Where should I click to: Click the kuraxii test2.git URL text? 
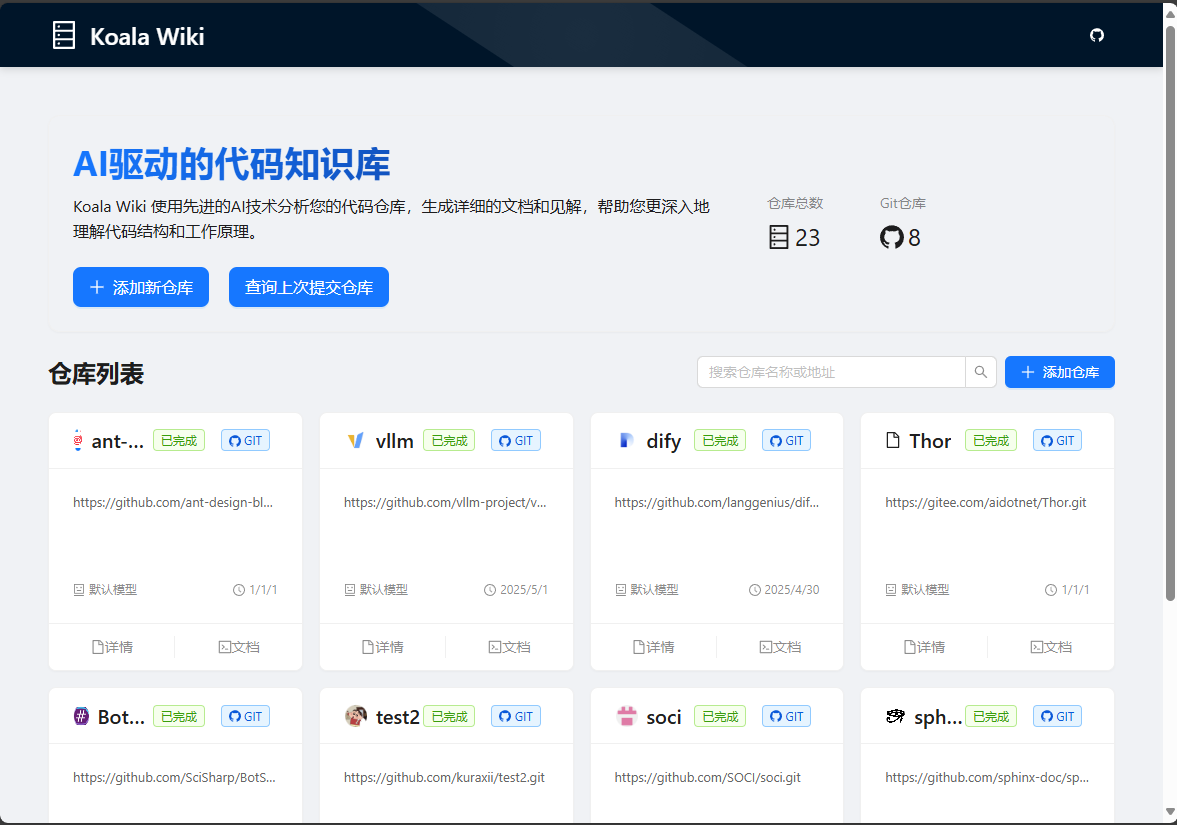pos(444,778)
